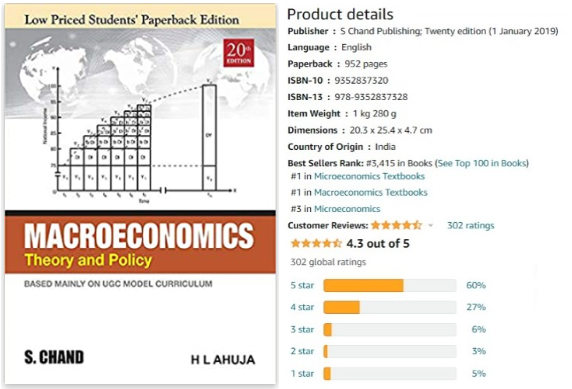The width and height of the screenshot is (572, 389).
Task: Open the Microeconomics category link
Action: [347, 209]
